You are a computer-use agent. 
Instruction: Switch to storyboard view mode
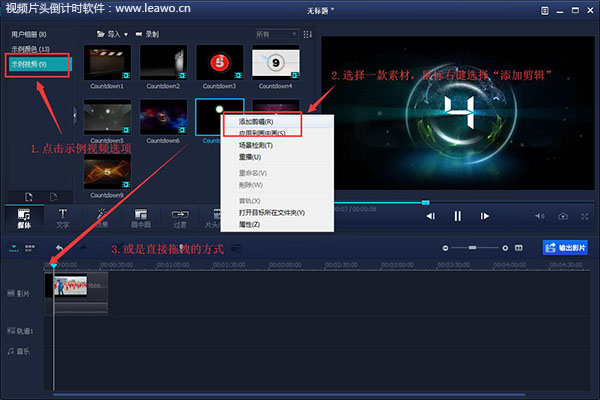(x=30, y=248)
